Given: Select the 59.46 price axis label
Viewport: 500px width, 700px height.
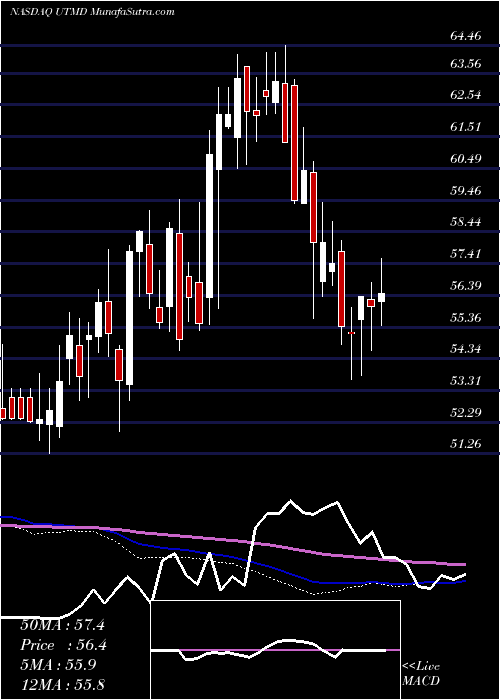Looking at the screenshot, I should click(x=466, y=191).
